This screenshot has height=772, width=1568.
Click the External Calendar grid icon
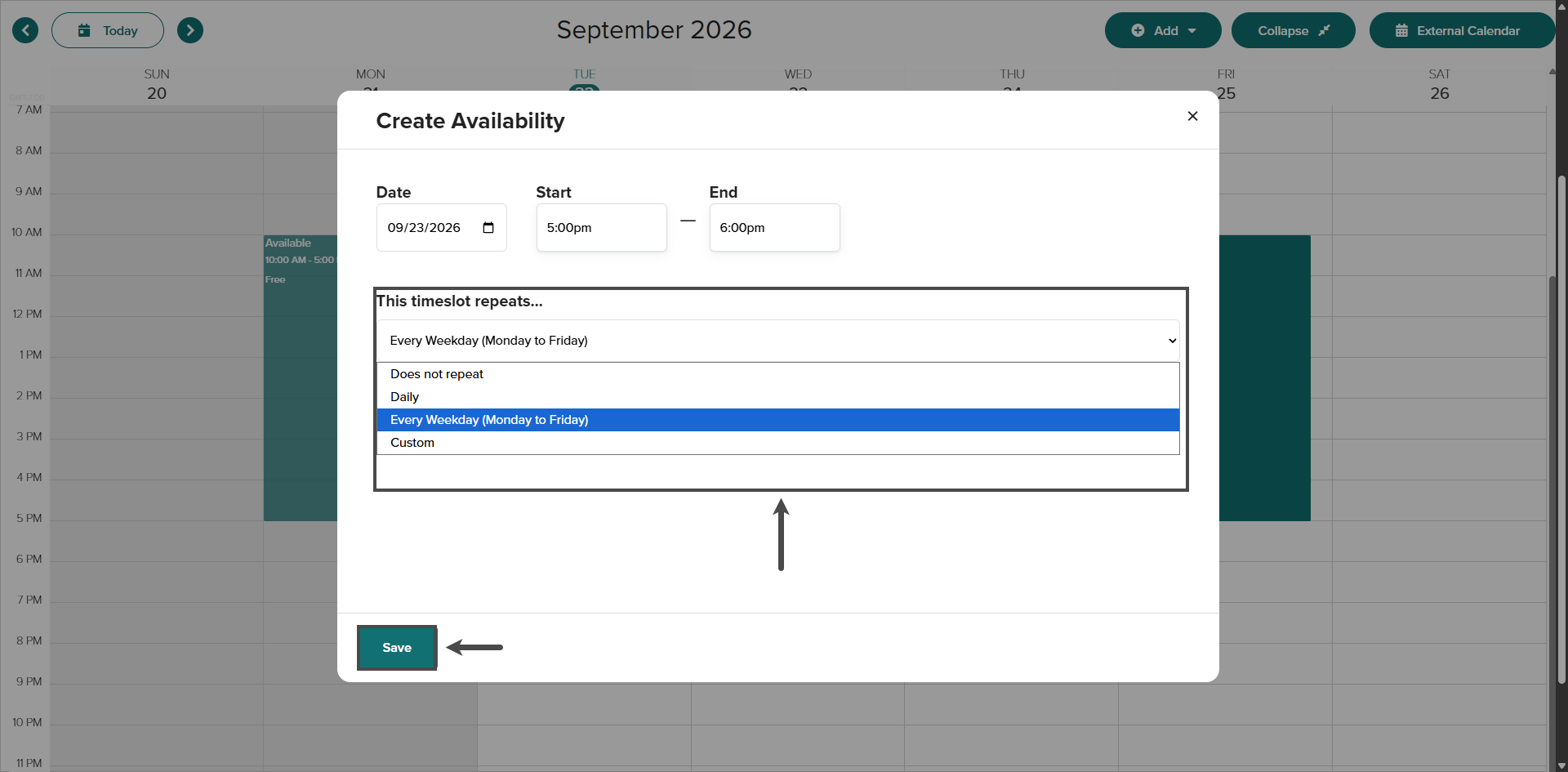(x=1401, y=30)
